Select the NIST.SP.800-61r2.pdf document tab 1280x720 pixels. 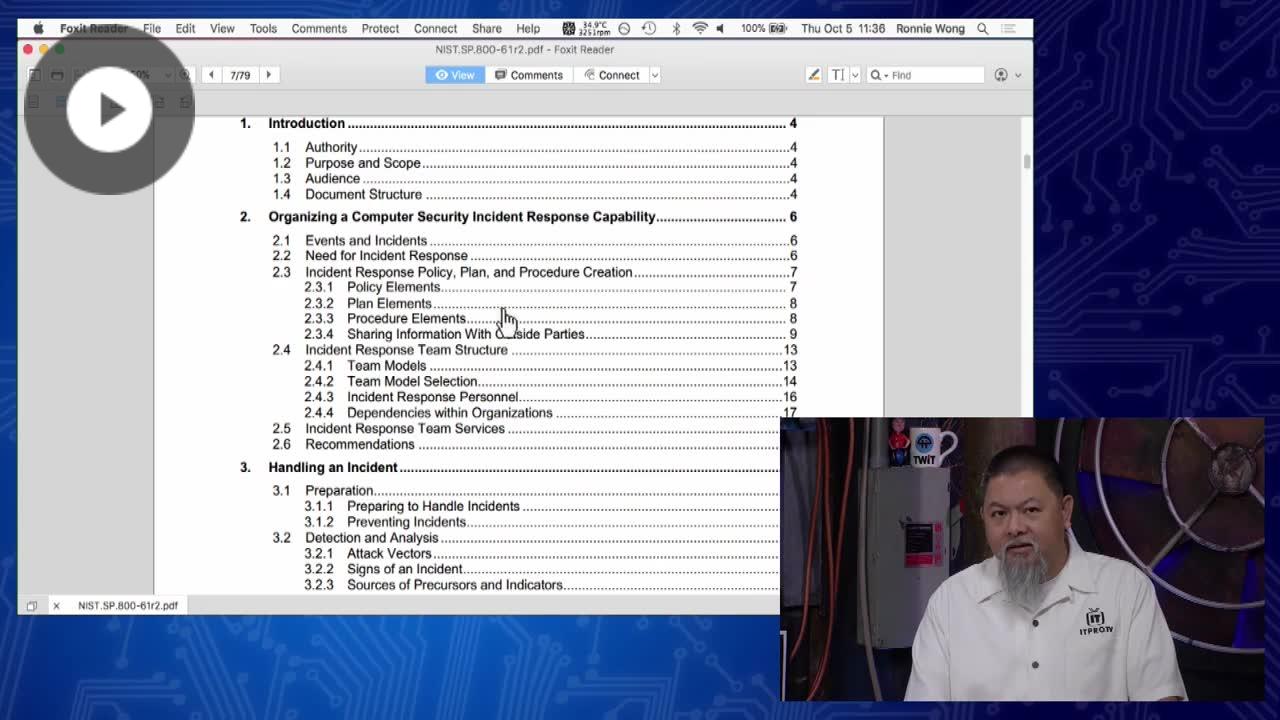[x=128, y=605]
